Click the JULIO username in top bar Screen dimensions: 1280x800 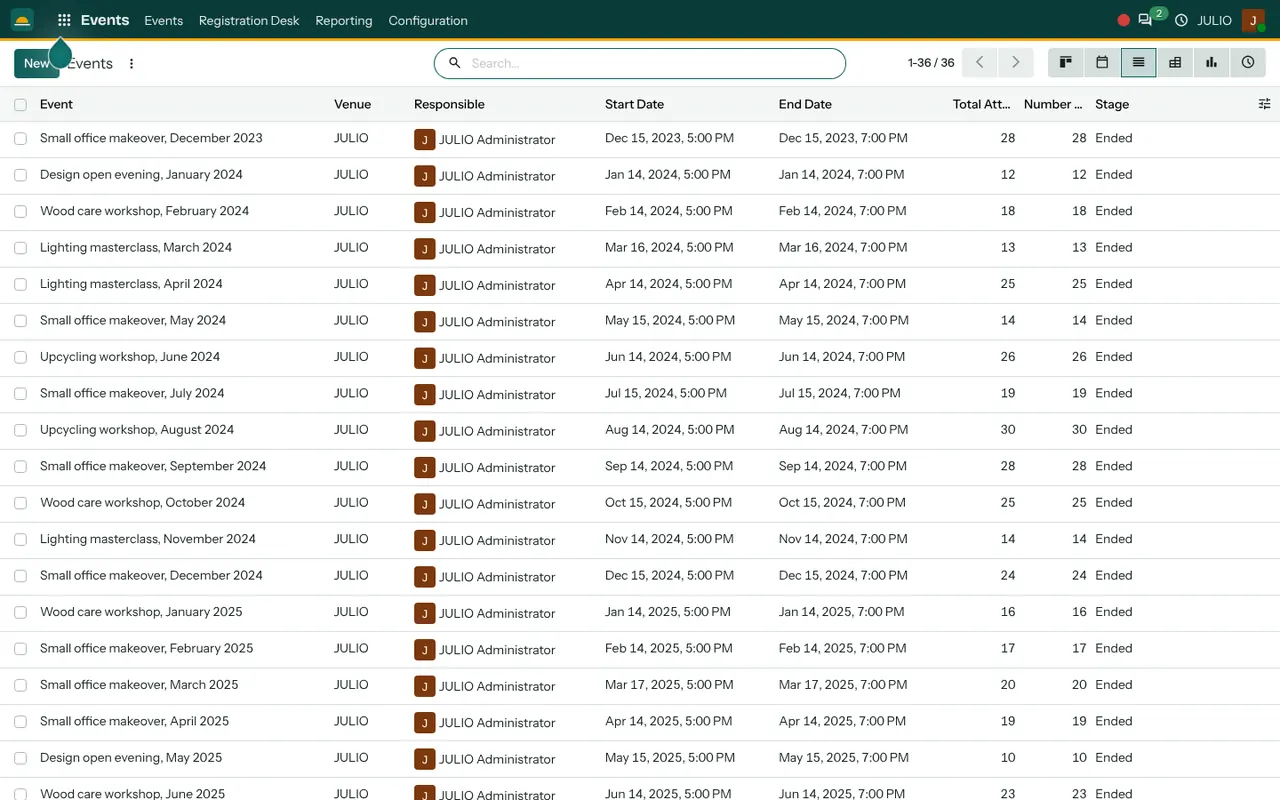1214,20
